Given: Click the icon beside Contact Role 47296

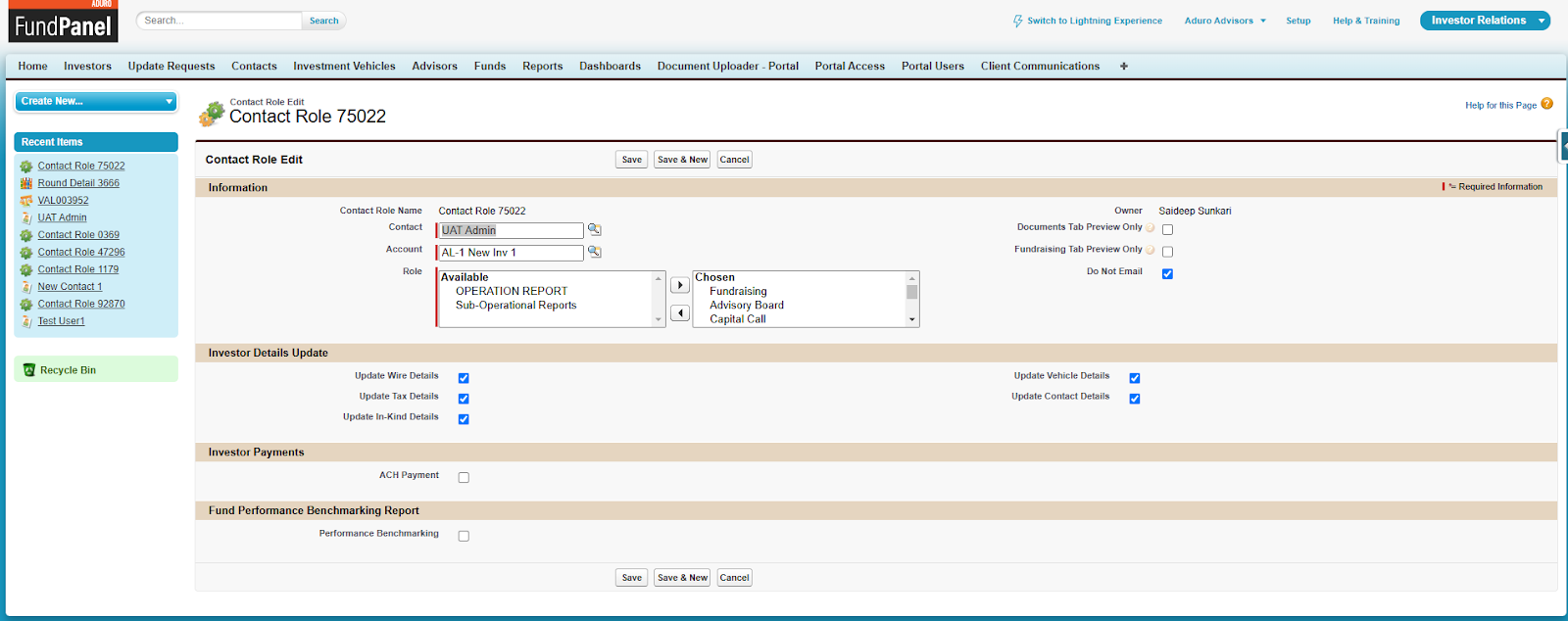Looking at the screenshot, I should tap(26, 253).
